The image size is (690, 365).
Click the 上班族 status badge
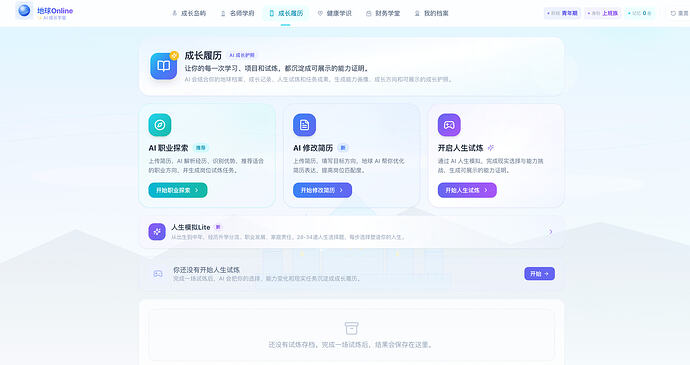(603, 13)
